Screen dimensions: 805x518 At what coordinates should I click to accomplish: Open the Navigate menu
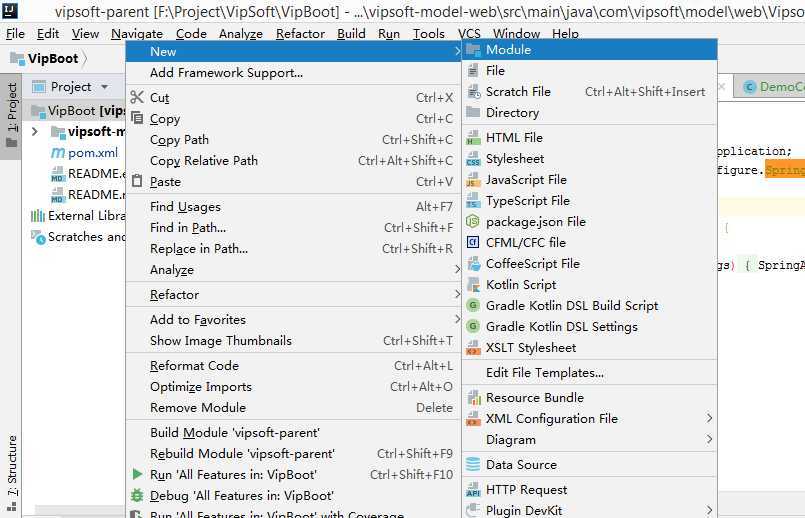click(x=137, y=34)
